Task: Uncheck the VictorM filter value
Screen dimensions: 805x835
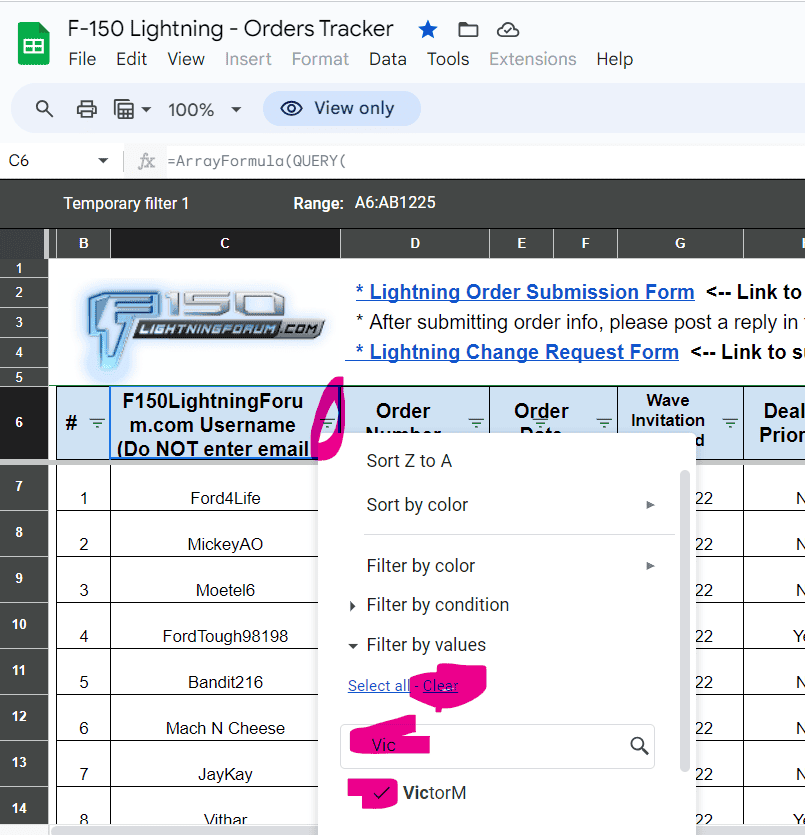Action: tap(379, 793)
